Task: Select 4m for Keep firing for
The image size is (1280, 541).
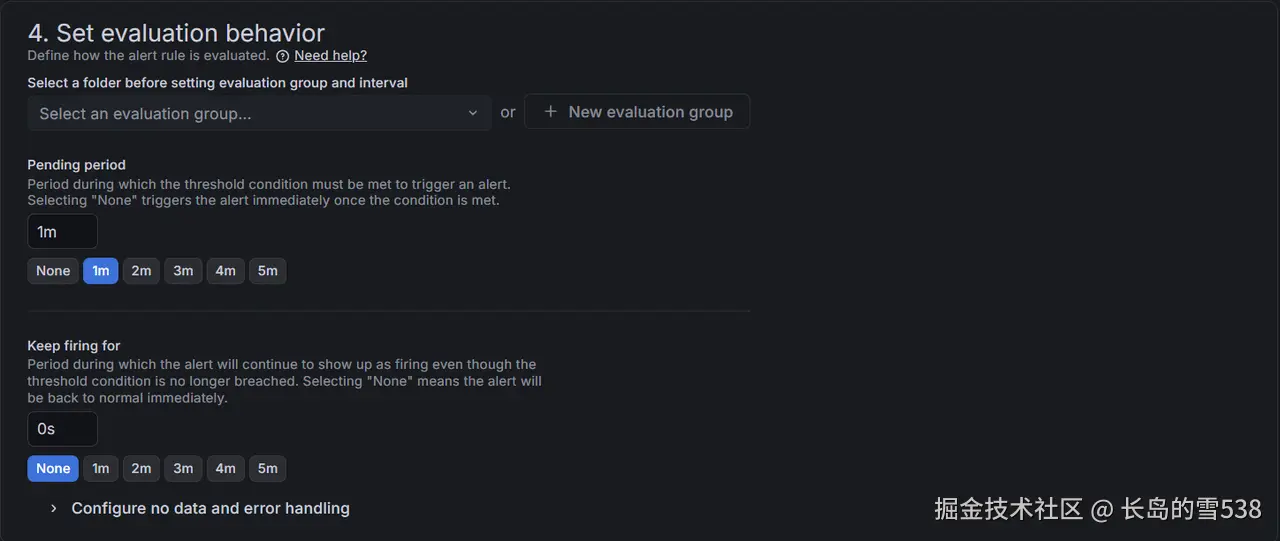Action: [x=225, y=468]
